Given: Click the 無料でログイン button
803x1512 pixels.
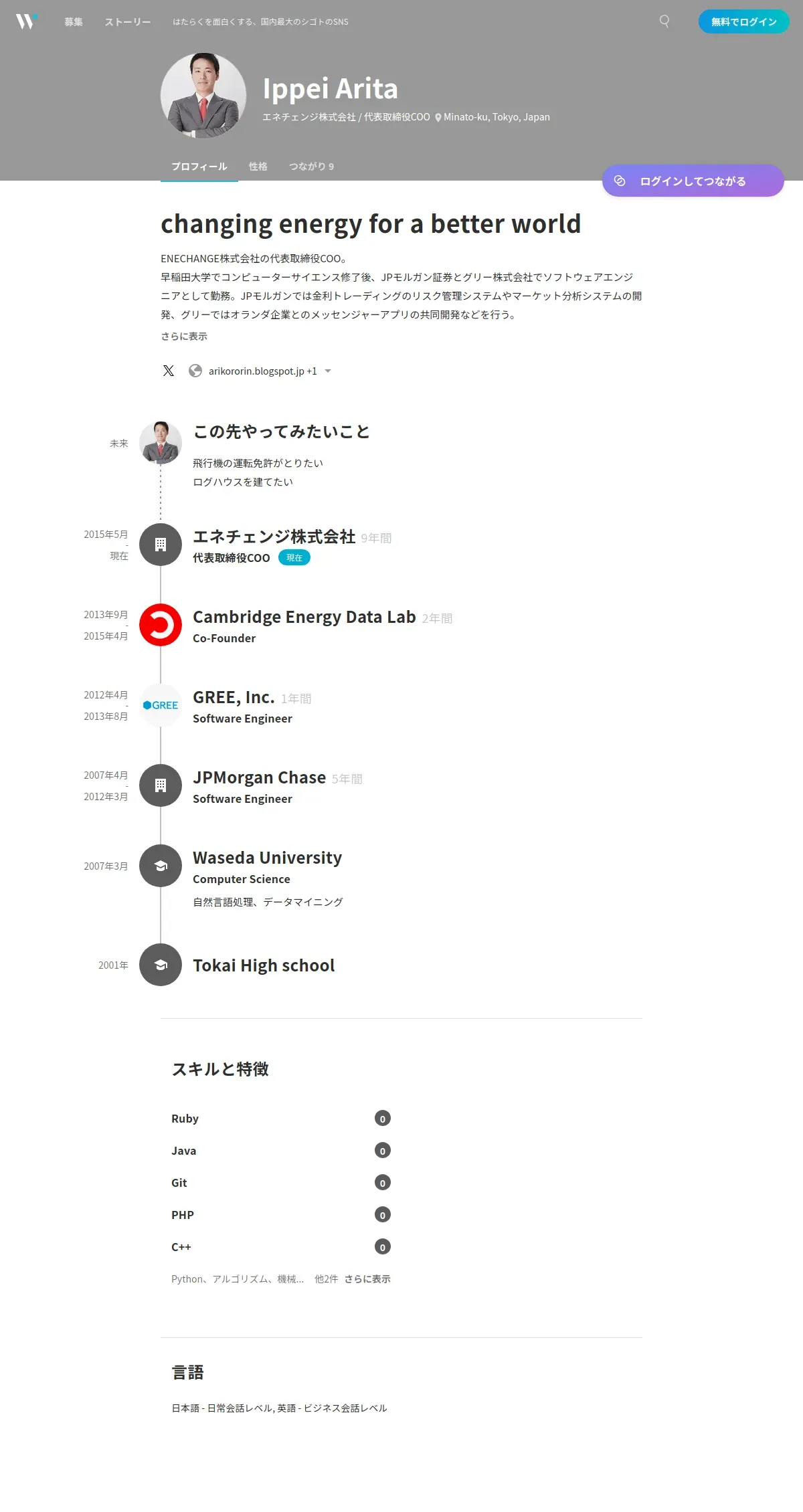Looking at the screenshot, I should pos(743,21).
